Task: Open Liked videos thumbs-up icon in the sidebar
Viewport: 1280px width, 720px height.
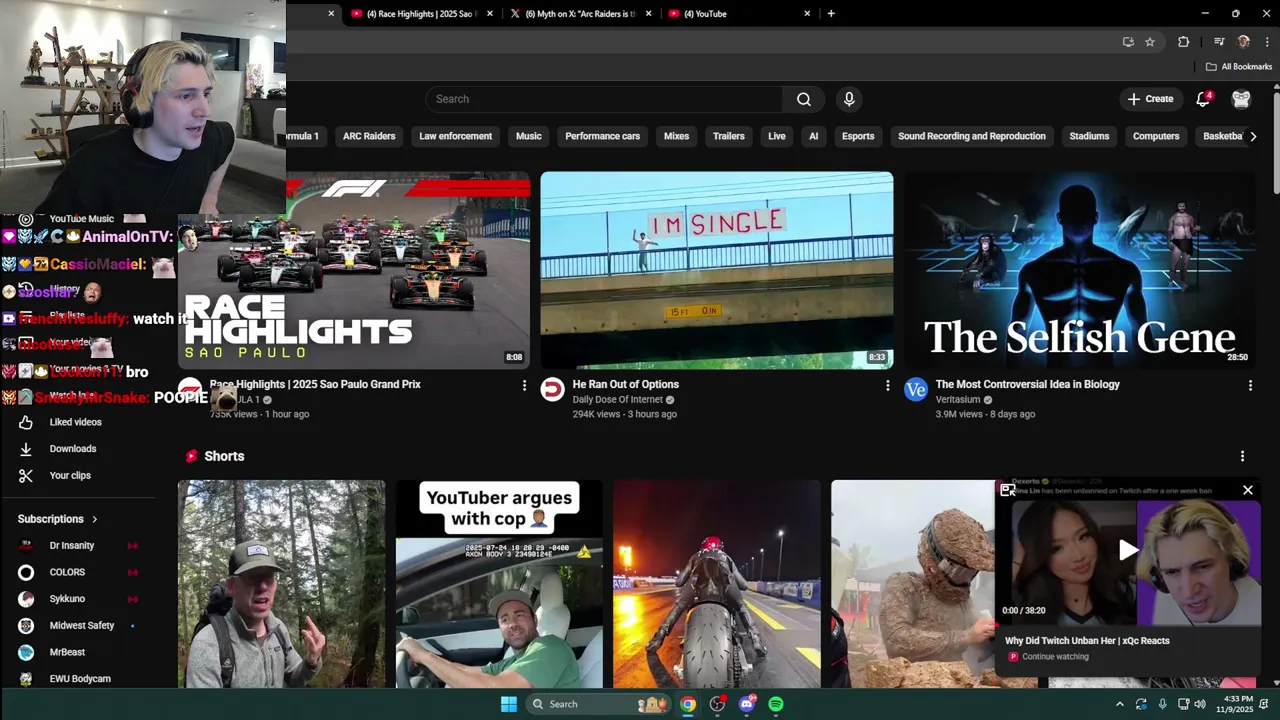Action: (26, 422)
